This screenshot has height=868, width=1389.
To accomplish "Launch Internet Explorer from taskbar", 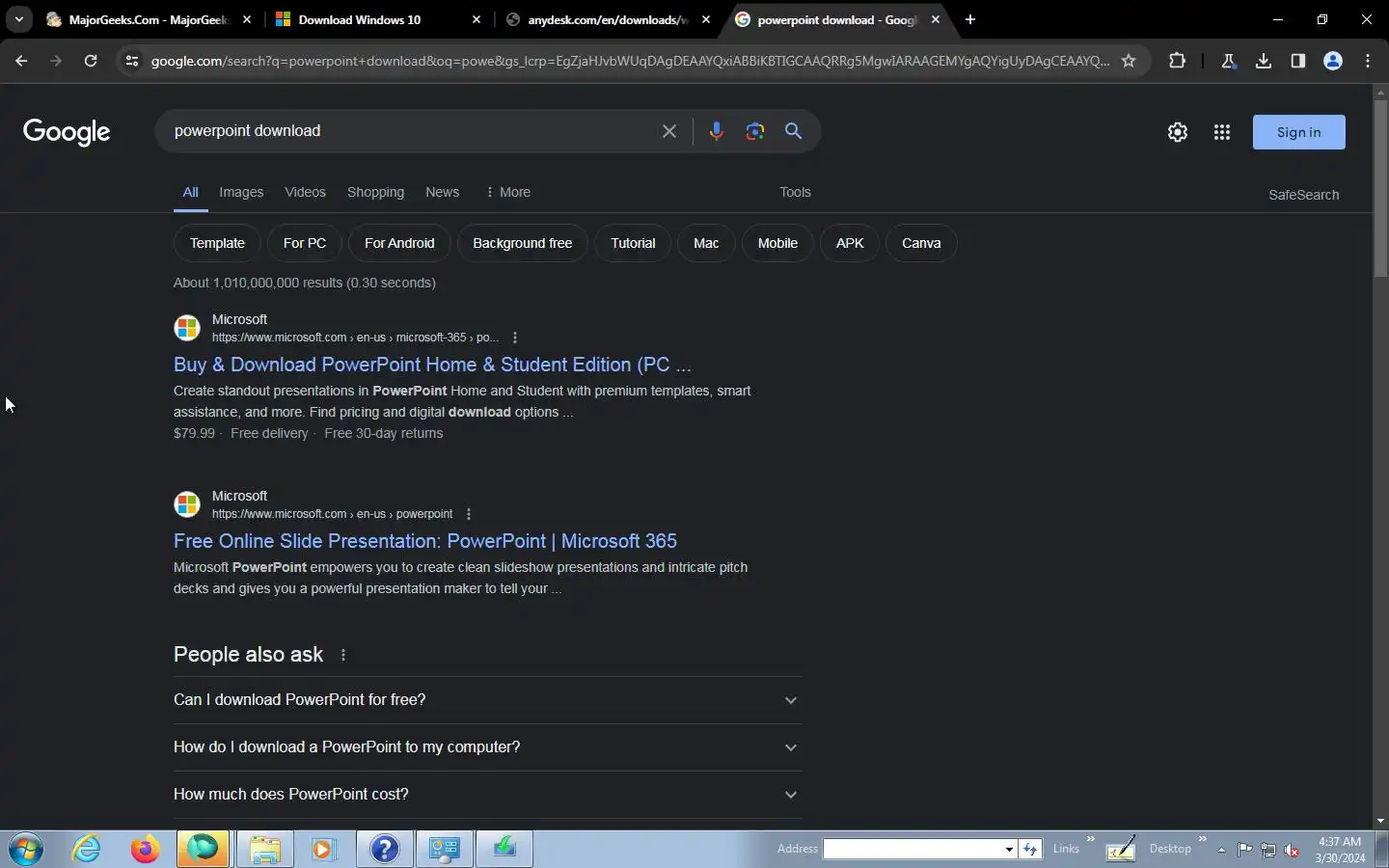I will 87,849.
